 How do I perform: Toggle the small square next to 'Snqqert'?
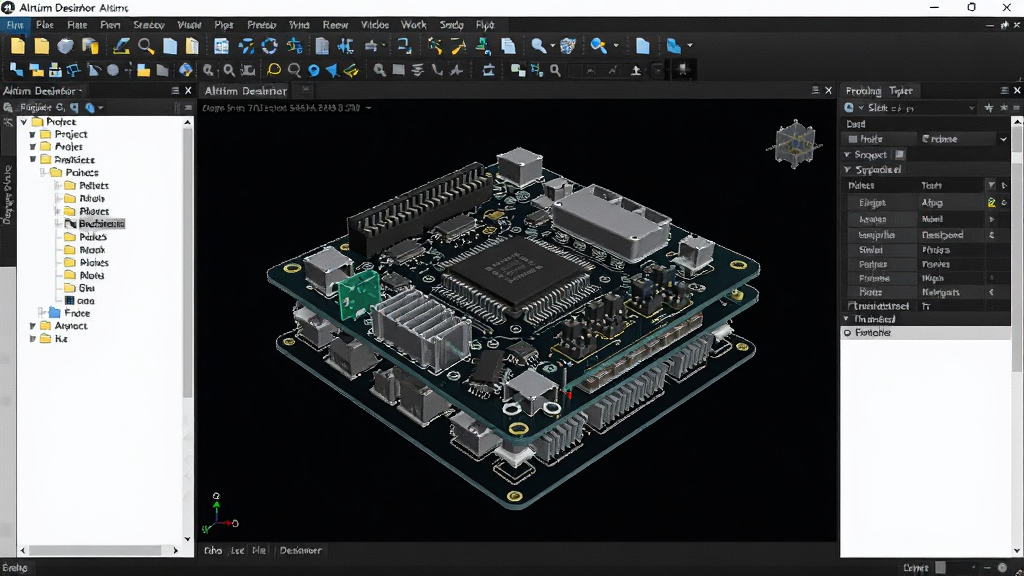coord(900,155)
